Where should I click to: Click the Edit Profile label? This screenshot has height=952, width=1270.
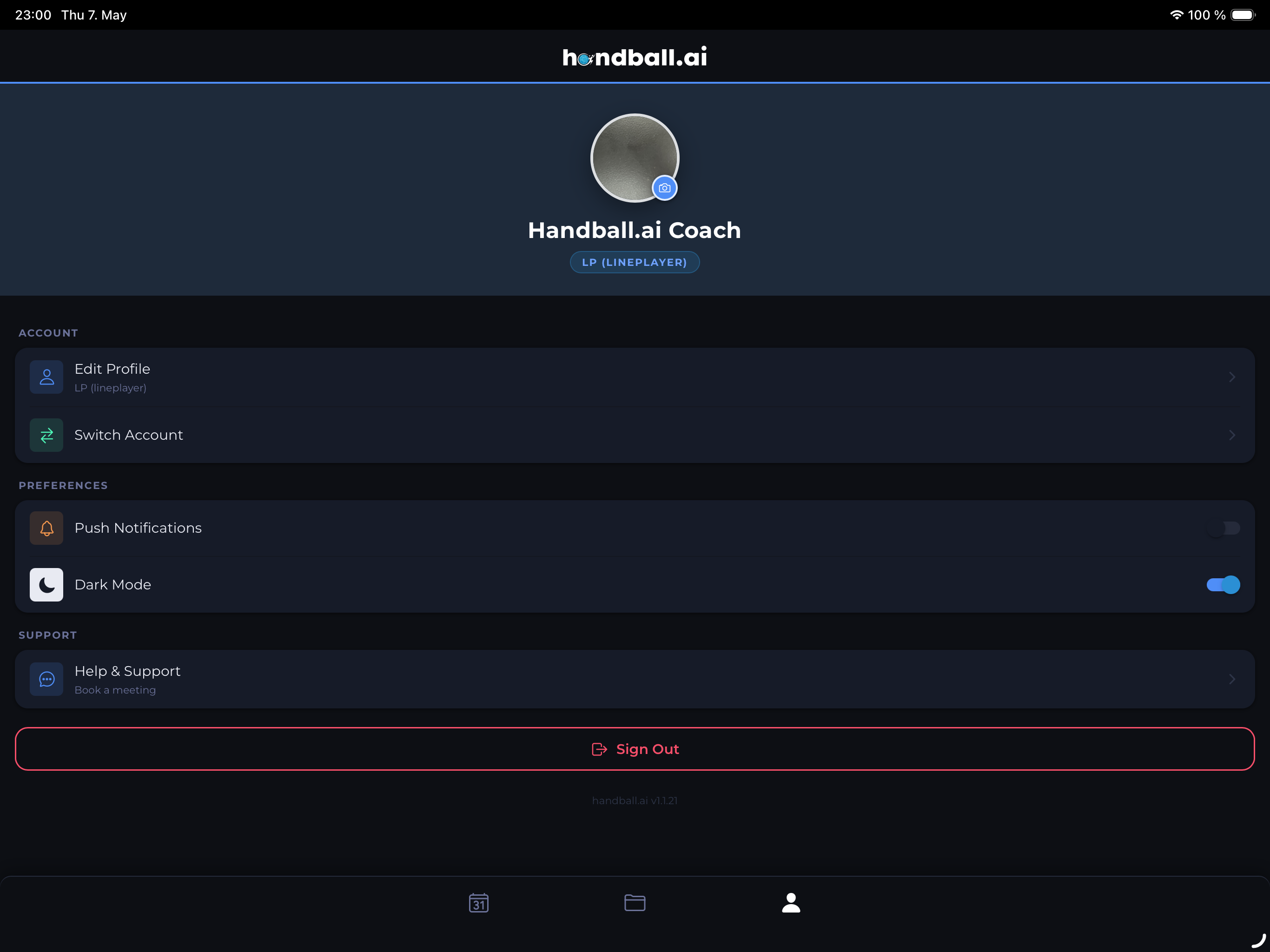[112, 369]
